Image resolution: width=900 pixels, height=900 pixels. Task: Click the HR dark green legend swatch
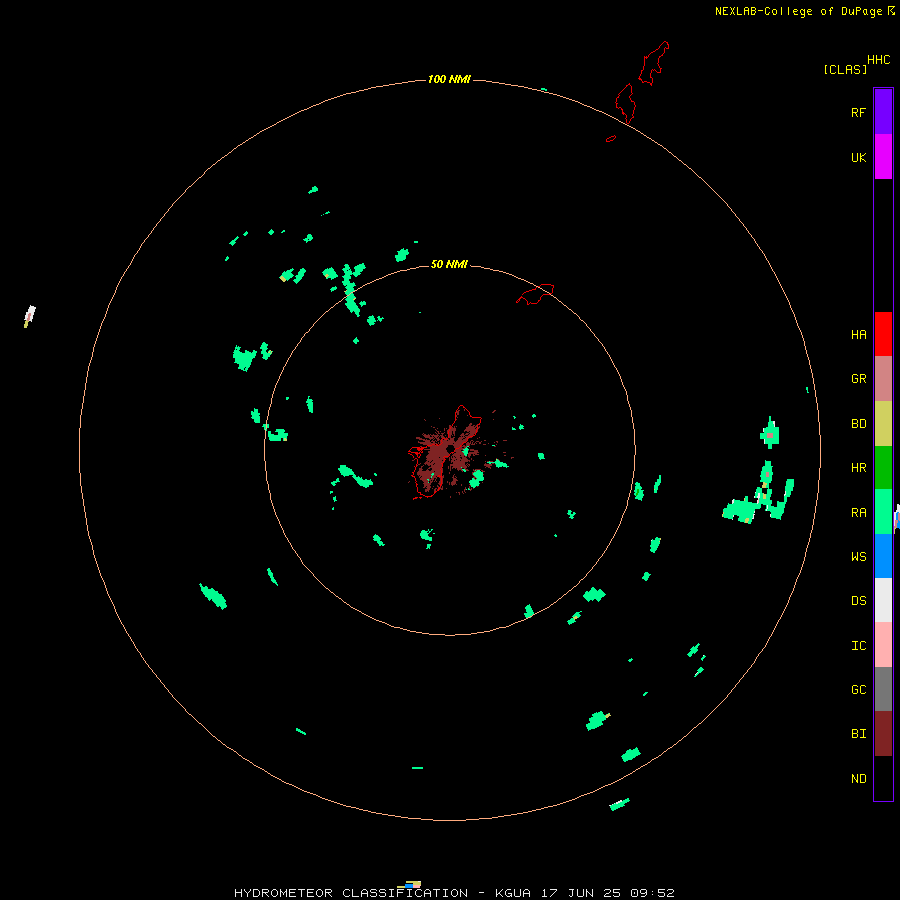[x=883, y=468]
